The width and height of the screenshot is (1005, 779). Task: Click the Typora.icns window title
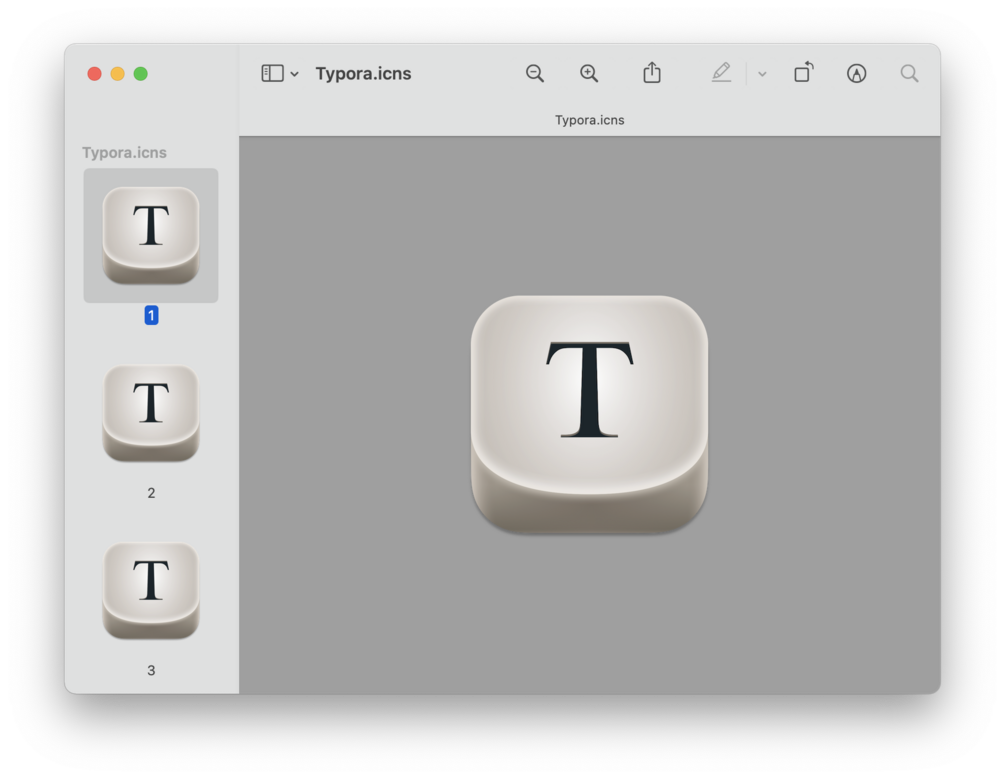point(363,74)
